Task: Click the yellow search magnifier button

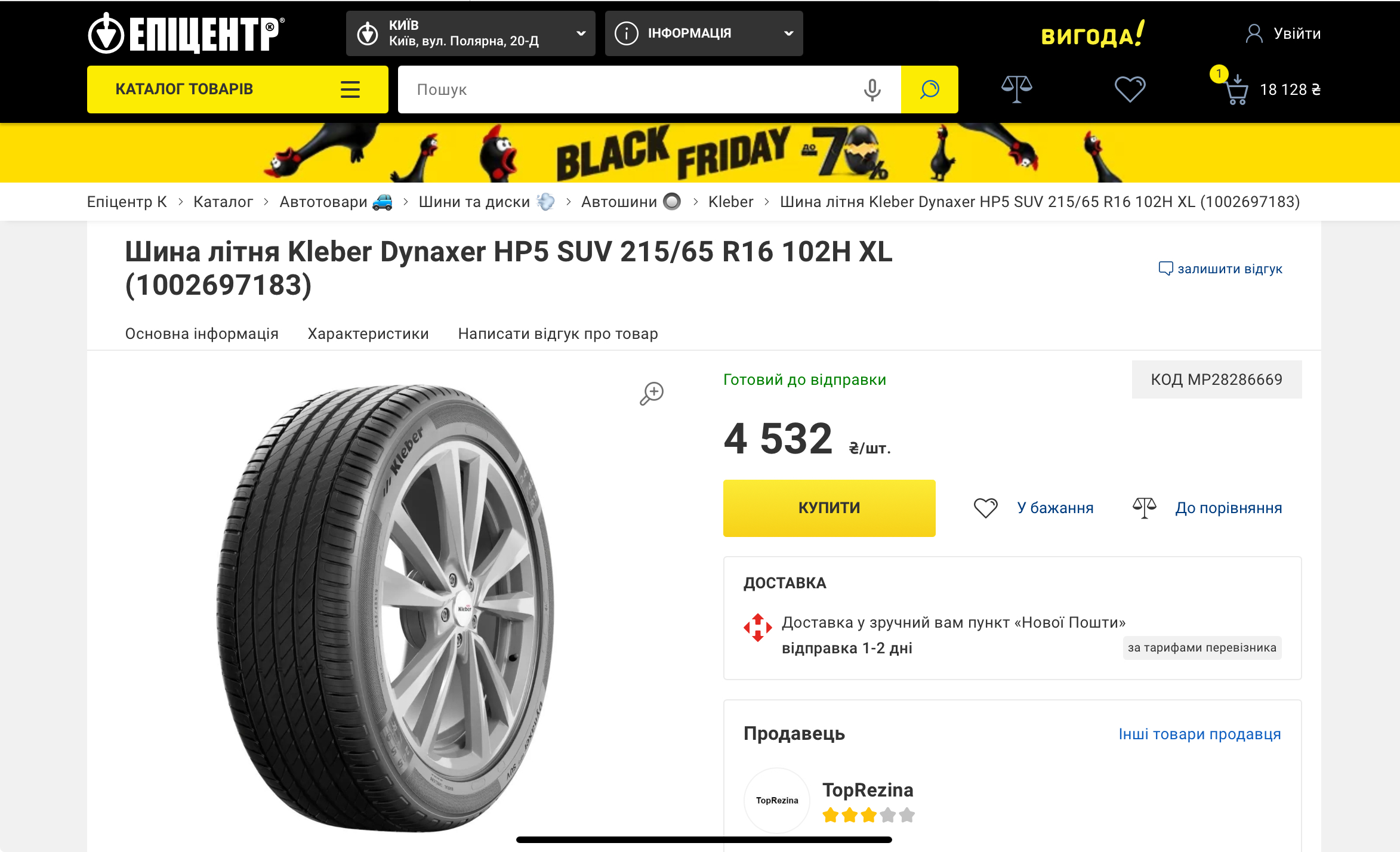Action: [929, 89]
